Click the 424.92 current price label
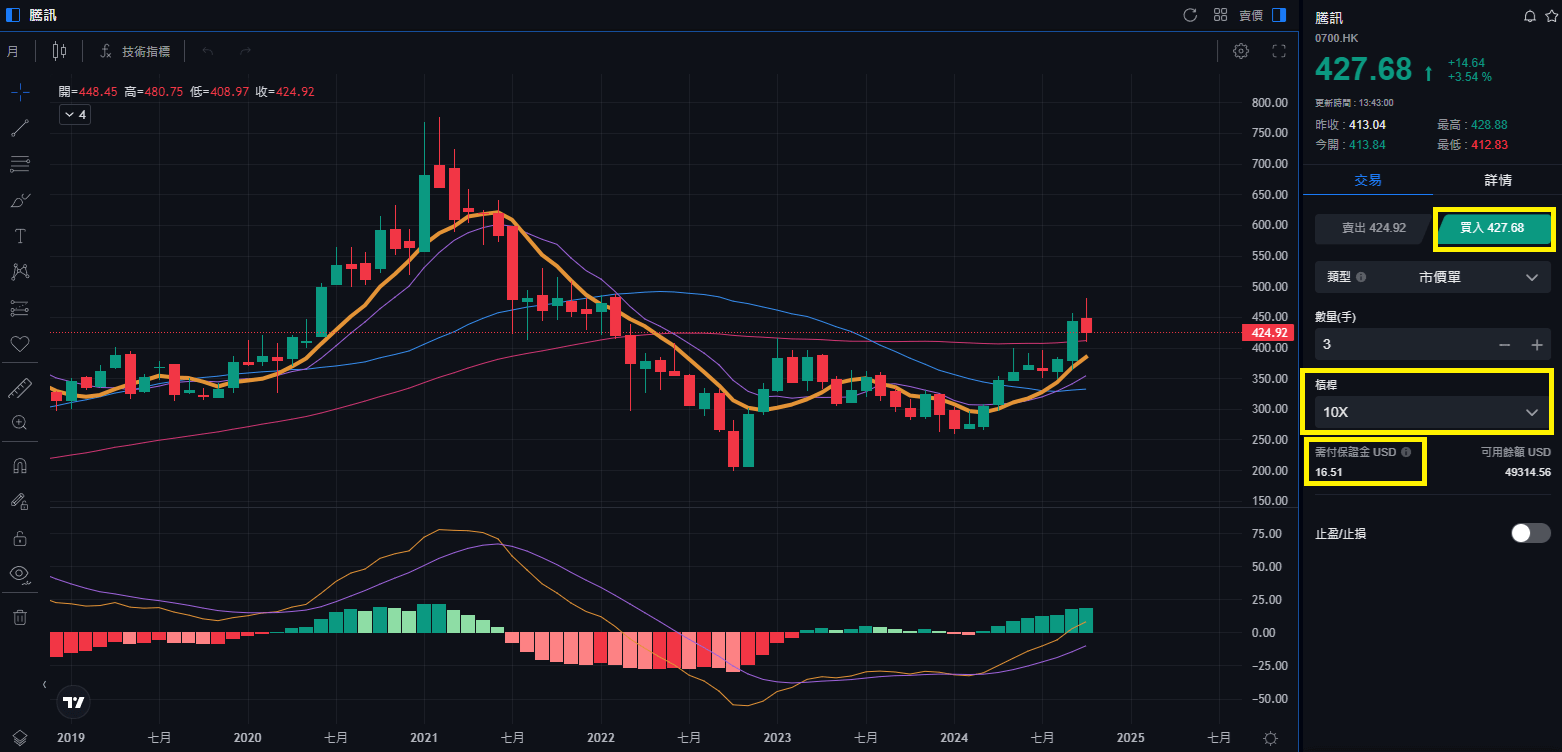1562x752 pixels. (1266, 333)
